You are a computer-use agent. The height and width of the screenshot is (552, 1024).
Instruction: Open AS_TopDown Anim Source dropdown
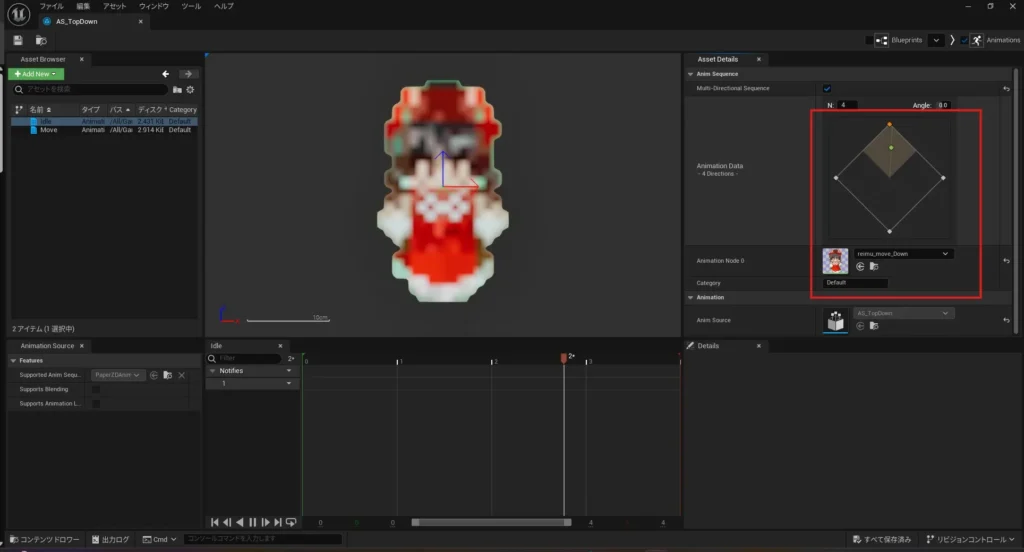click(903, 313)
